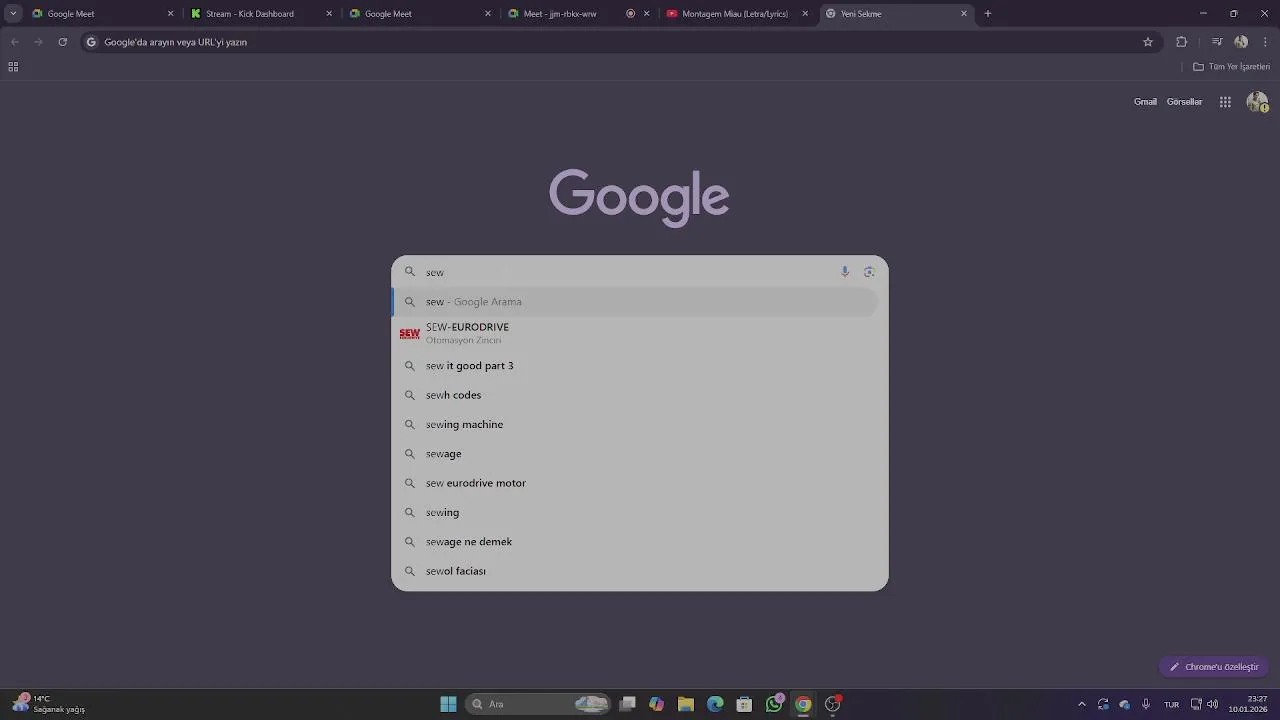Switch to the first Google Meet tab
Viewport: 1280px width, 720px height.
point(102,14)
